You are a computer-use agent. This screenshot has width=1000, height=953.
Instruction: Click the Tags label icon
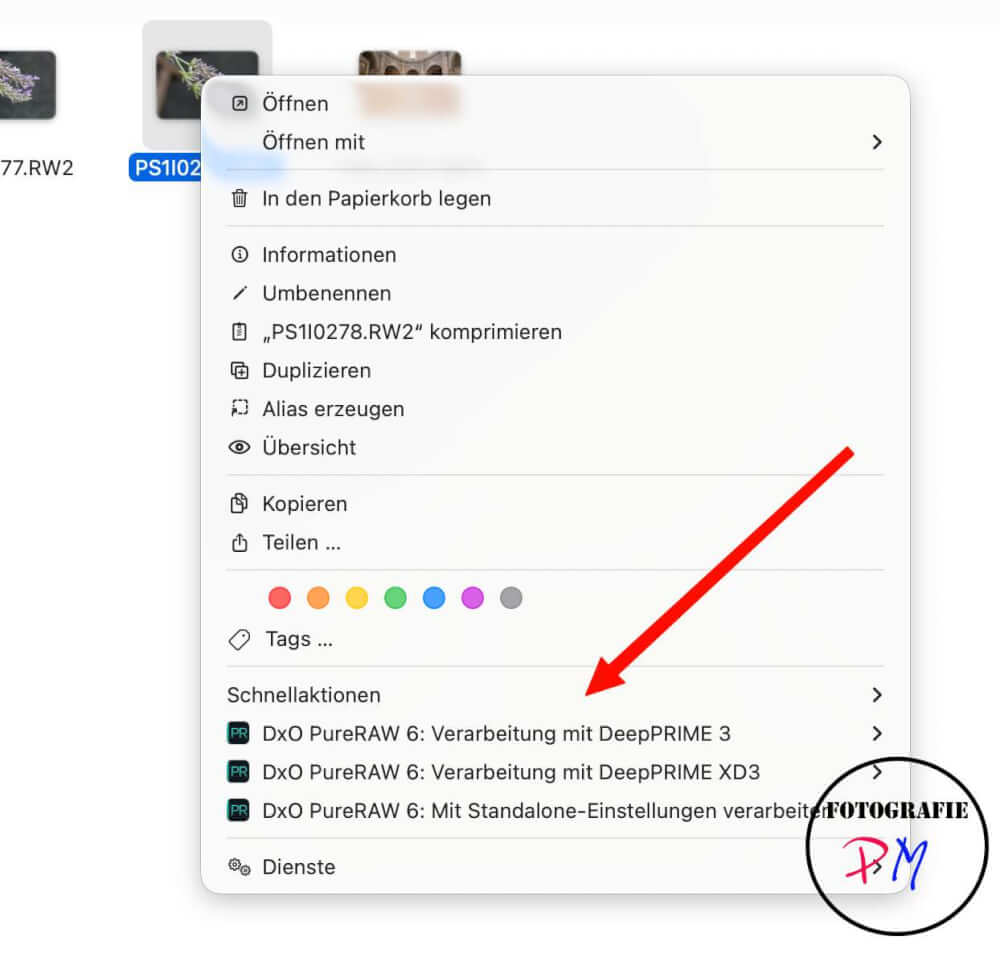(x=239, y=639)
